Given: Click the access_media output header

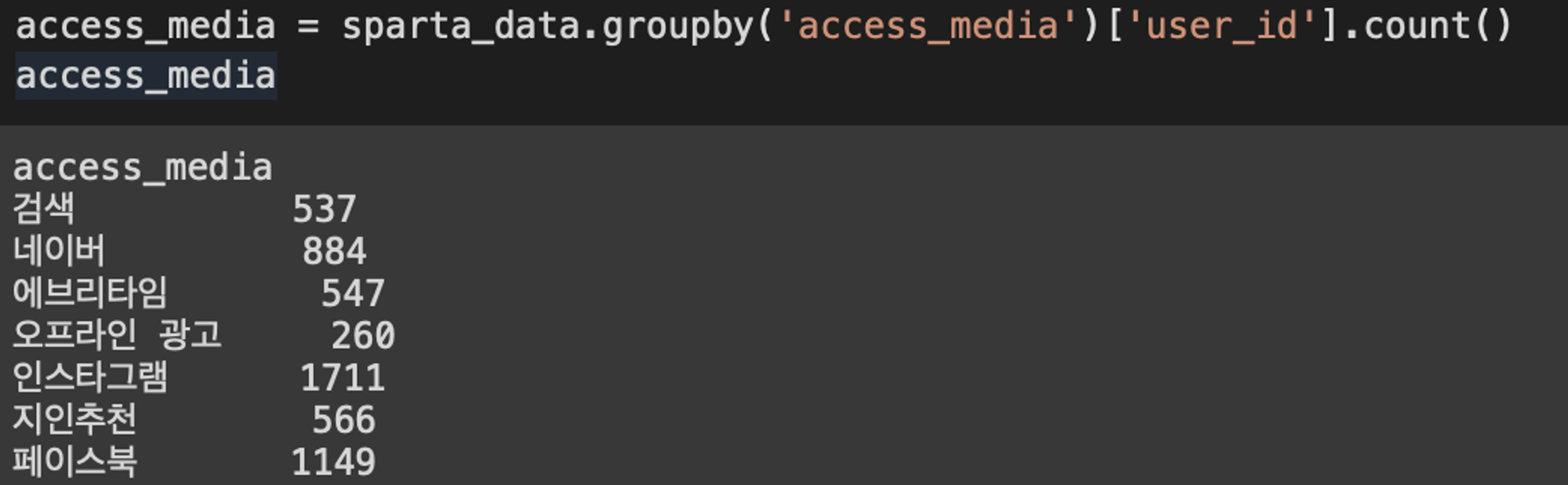Looking at the screenshot, I should [x=143, y=167].
